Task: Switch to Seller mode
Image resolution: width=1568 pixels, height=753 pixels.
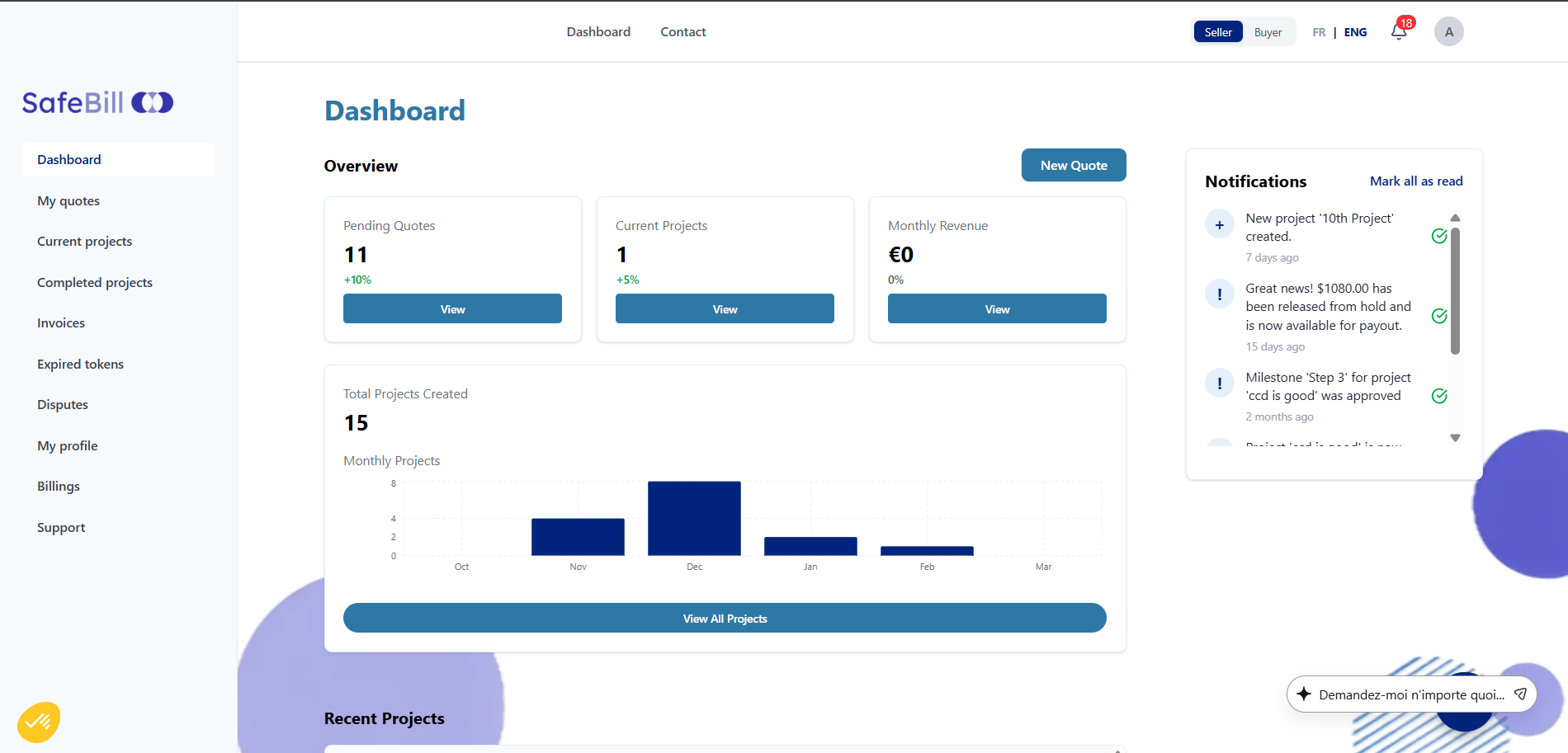Action: pos(1218,32)
